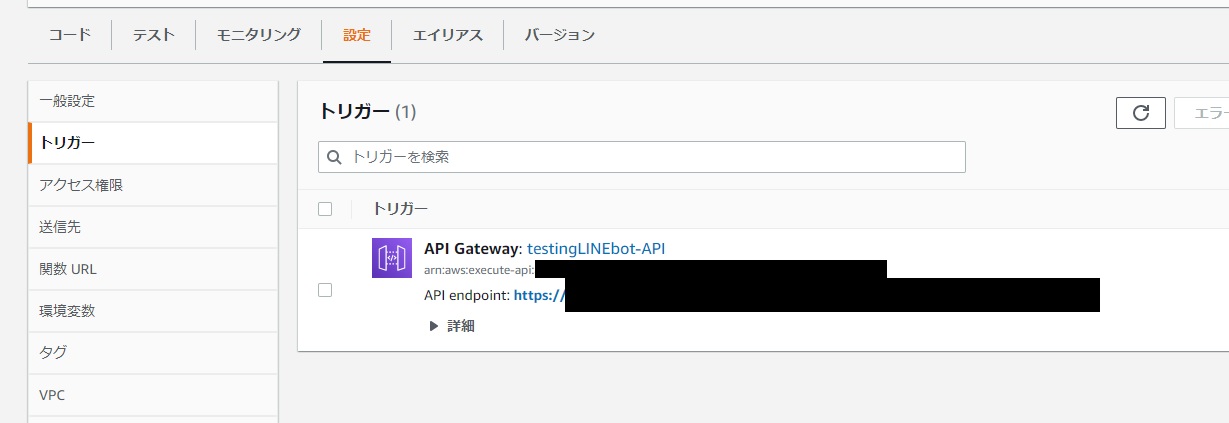Click the refresh triggers icon button
This screenshot has height=423, width=1229.
point(1140,113)
